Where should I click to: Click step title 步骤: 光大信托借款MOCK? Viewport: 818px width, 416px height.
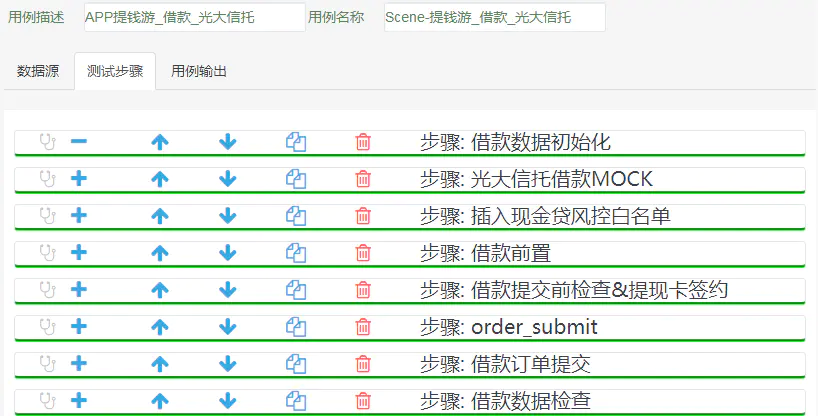click(536, 179)
